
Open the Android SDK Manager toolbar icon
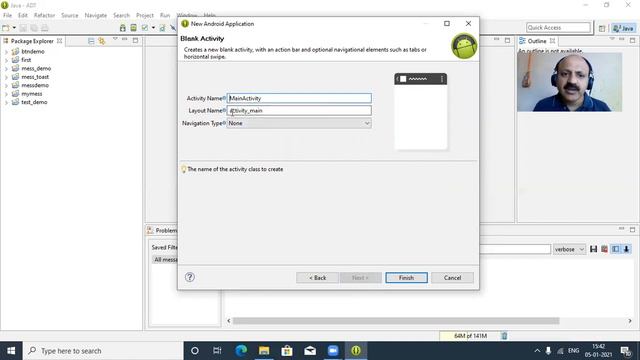point(122,28)
